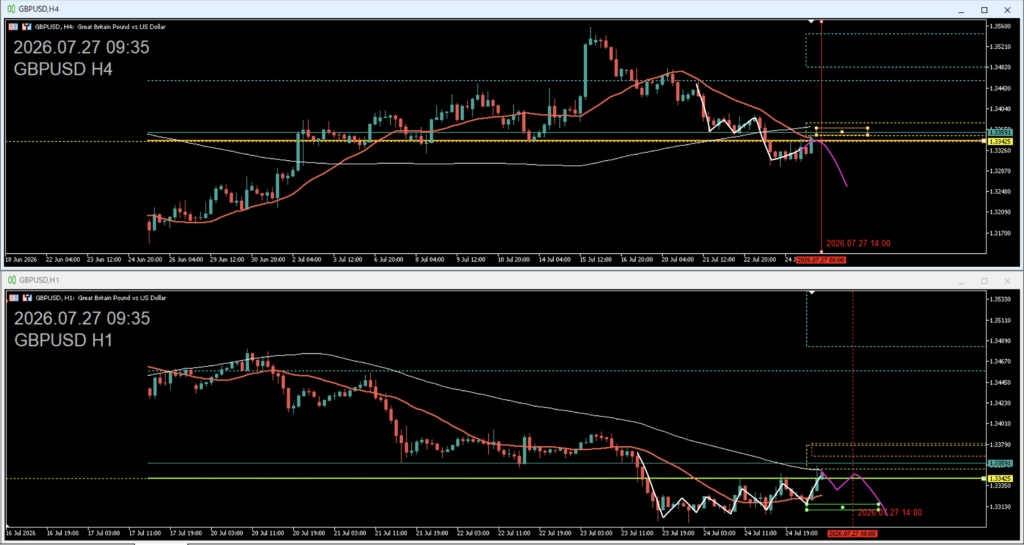Maximize the GBPUSD,H4 chart window
Image resolution: width=1024 pixels, height=545 pixels.
pos(984,10)
